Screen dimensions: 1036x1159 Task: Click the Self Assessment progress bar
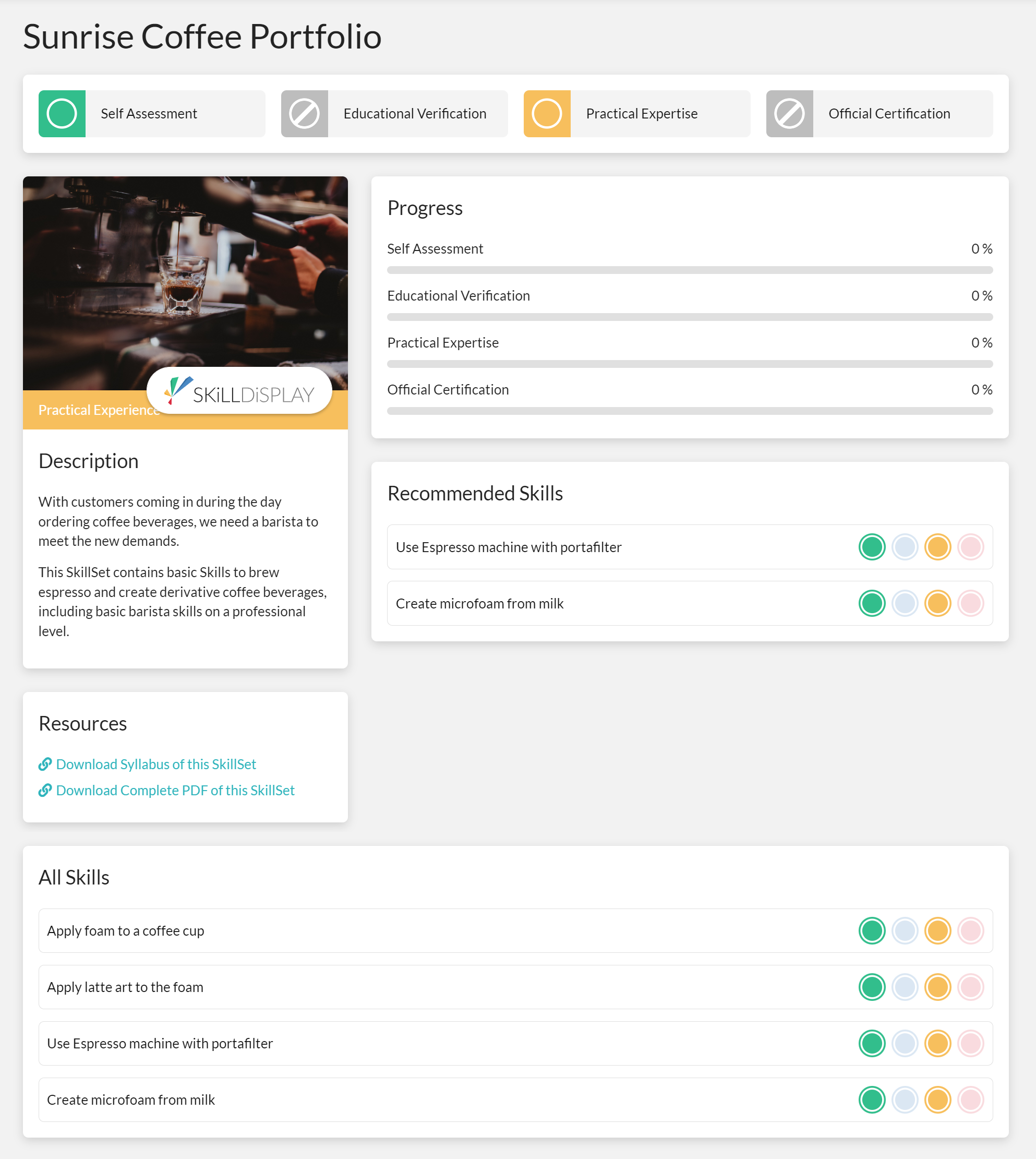[690, 270]
